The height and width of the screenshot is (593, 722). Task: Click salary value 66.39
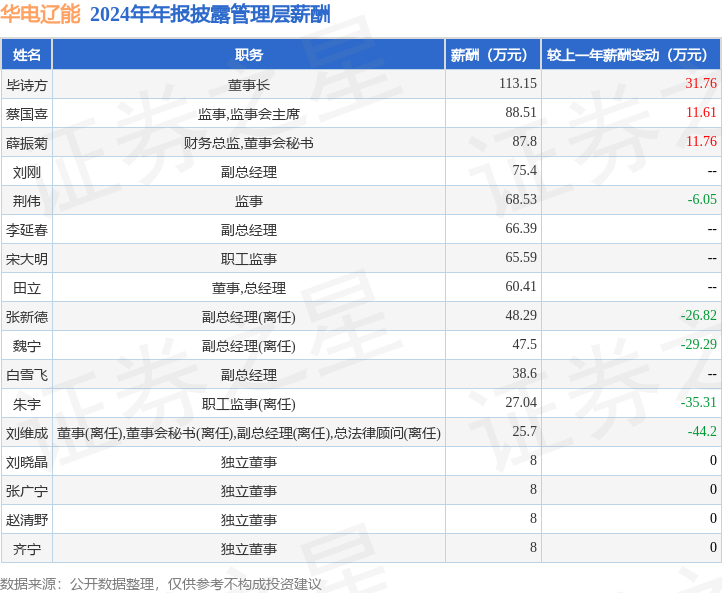pyautogui.click(x=521, y=228)
